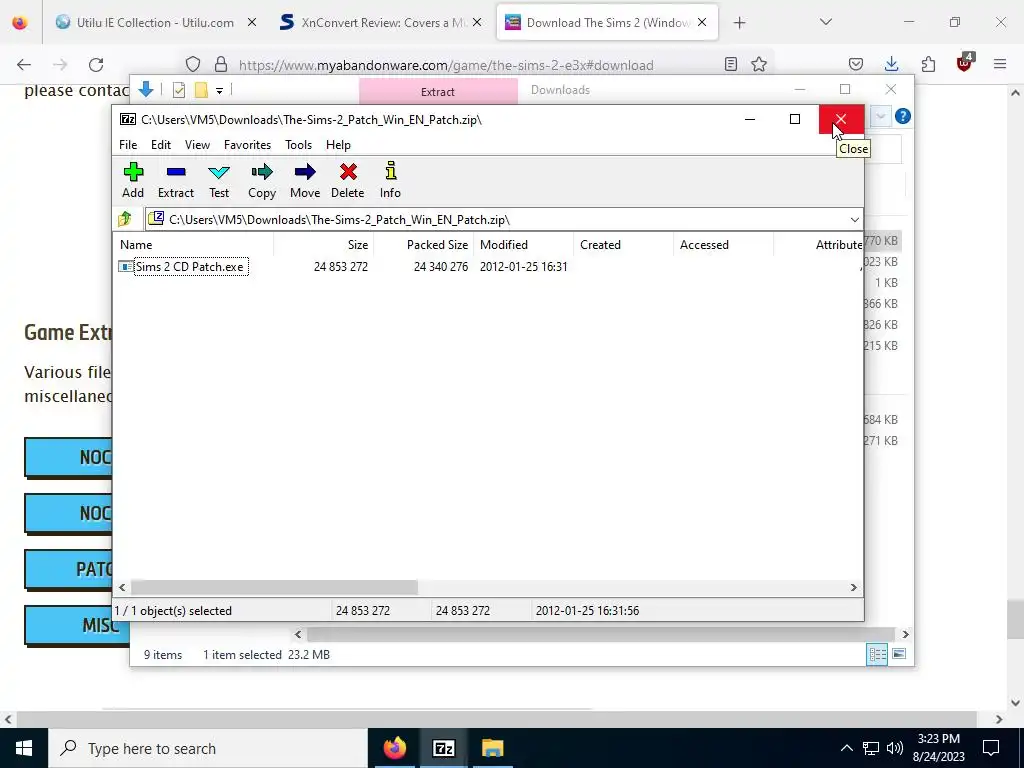
Task: Click the blue down arrow in Explorer title bar
Action: tap(146, 89)
